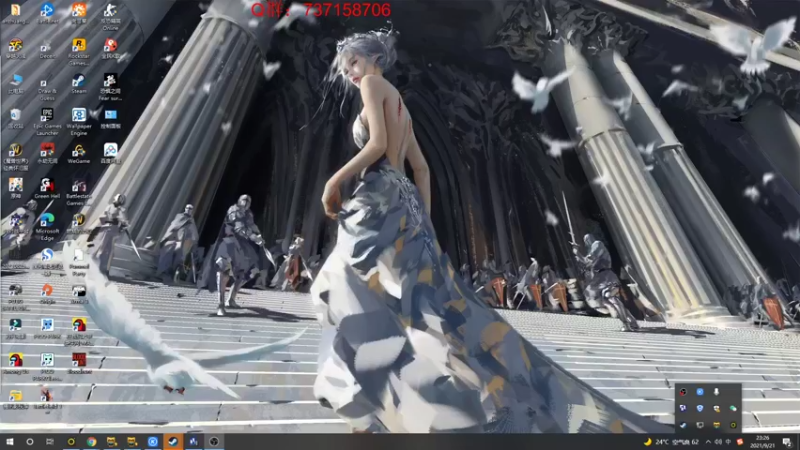
Task: Launch WeGame desktop shortcut
Action: [79, 154]
